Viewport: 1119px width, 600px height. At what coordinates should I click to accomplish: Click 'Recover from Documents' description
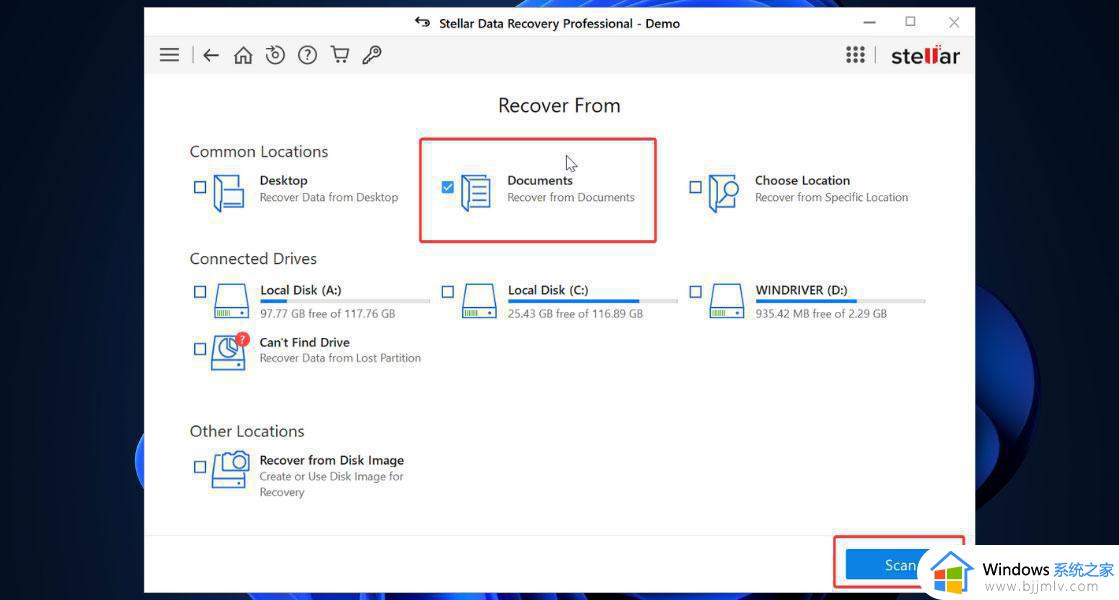point(571,197)
